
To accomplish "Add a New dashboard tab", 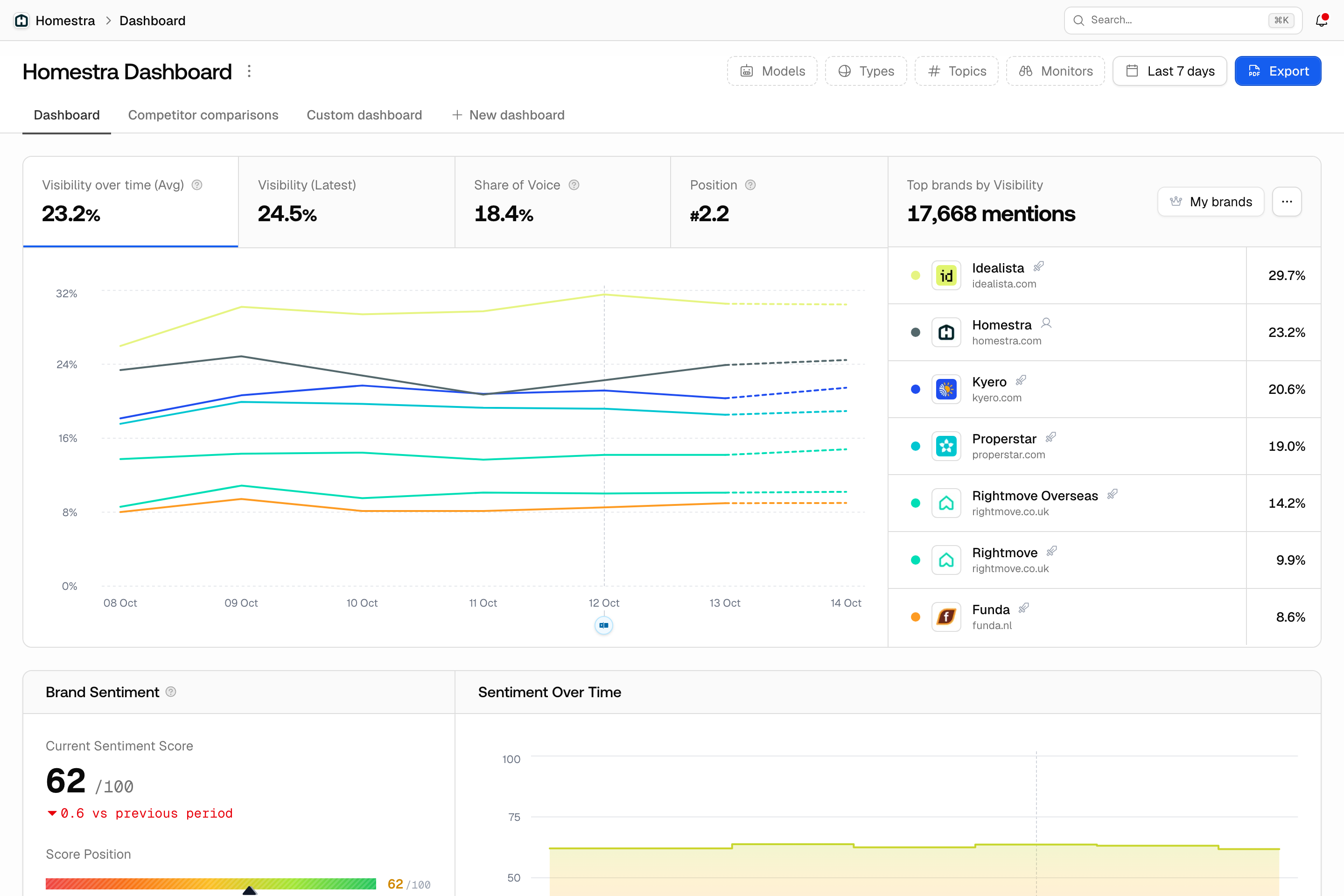I will (508, 115).
